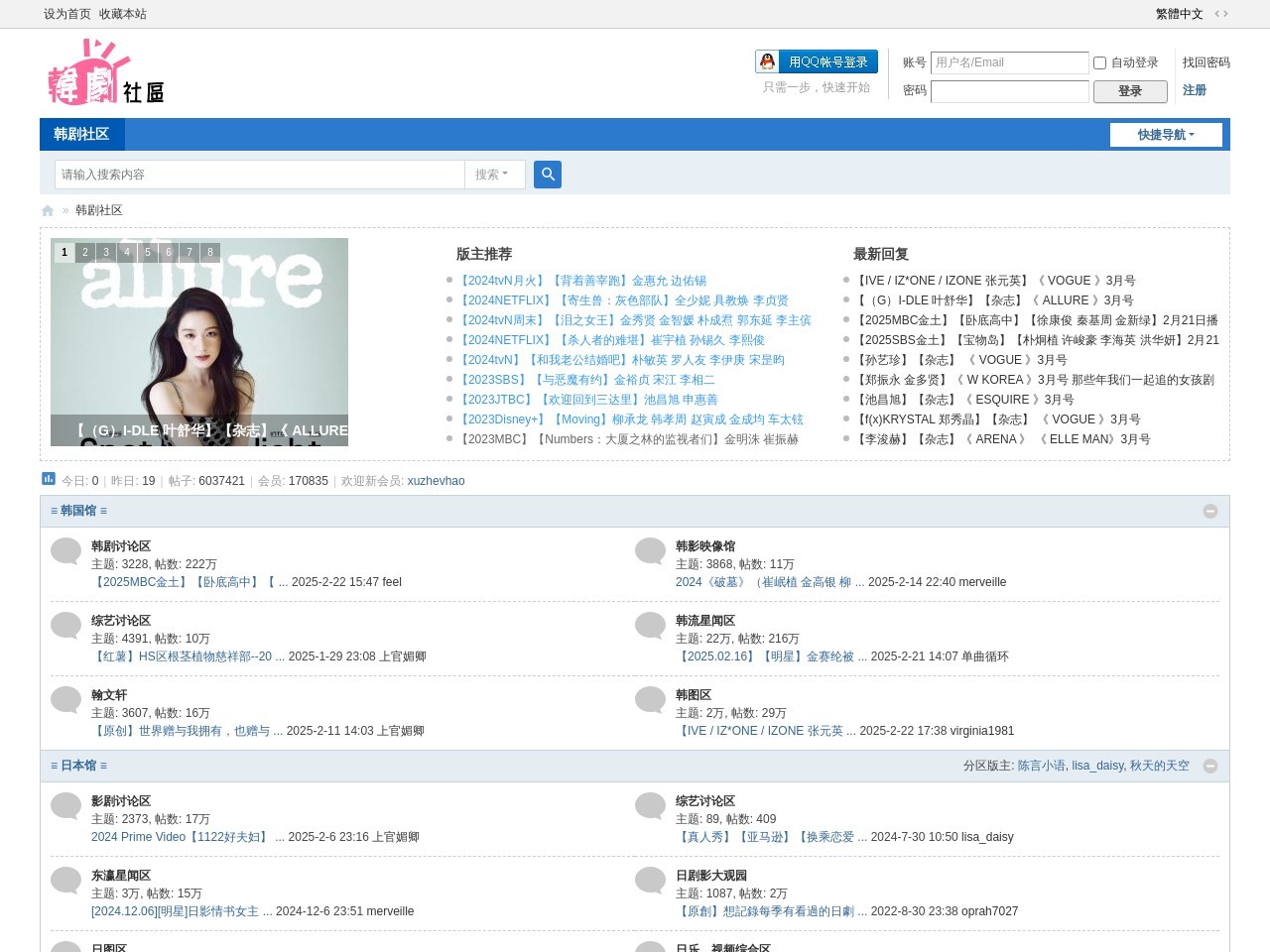The width and height of the screenshot is (1270, 952).
Task: Open 韩影映像馆 forum bubble icon
Action: (x=651, y=551)
